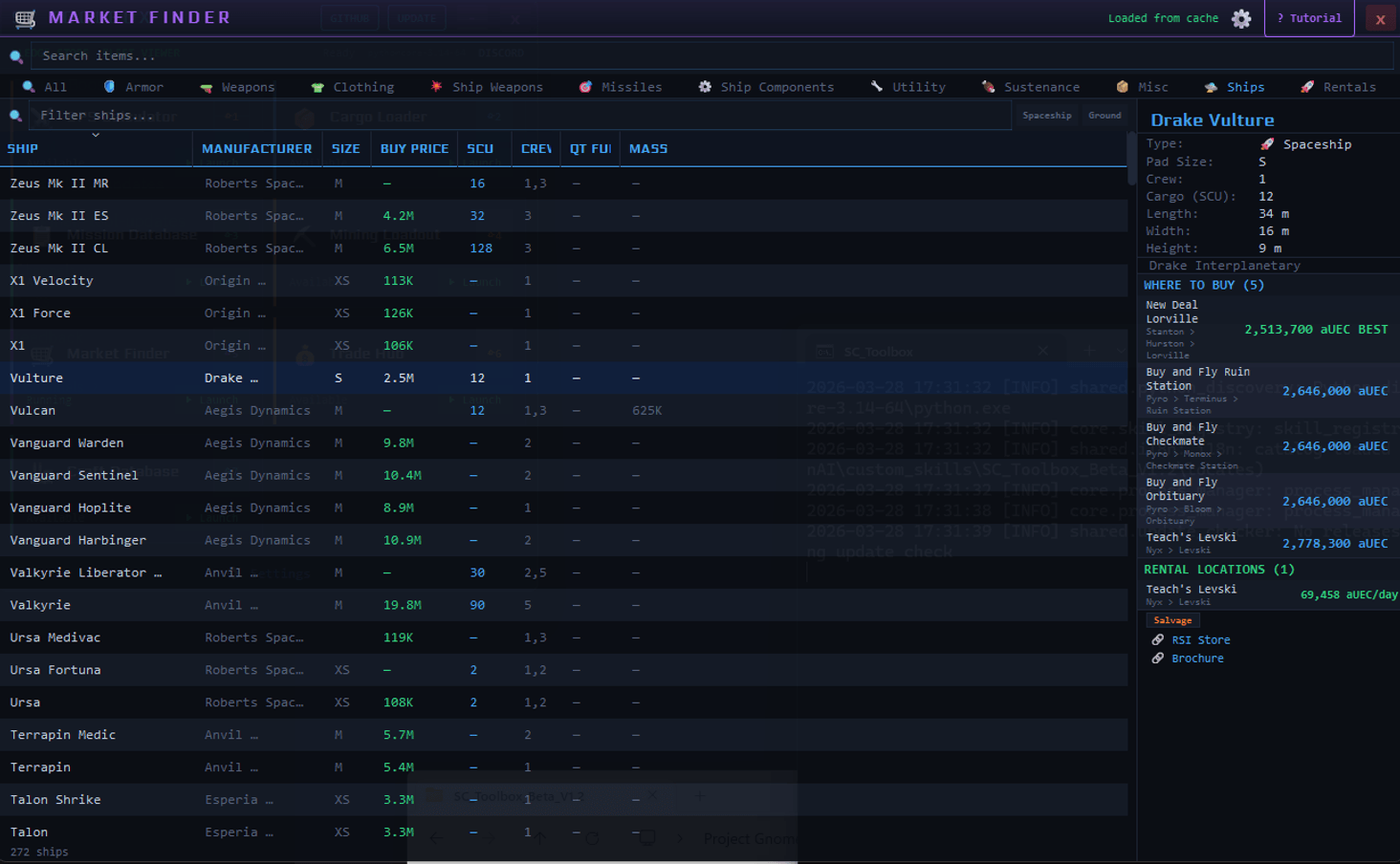Click the cog icon for Ship Components
The height and width of the screenshot is (864, 1400).
(x=705, y=87)
